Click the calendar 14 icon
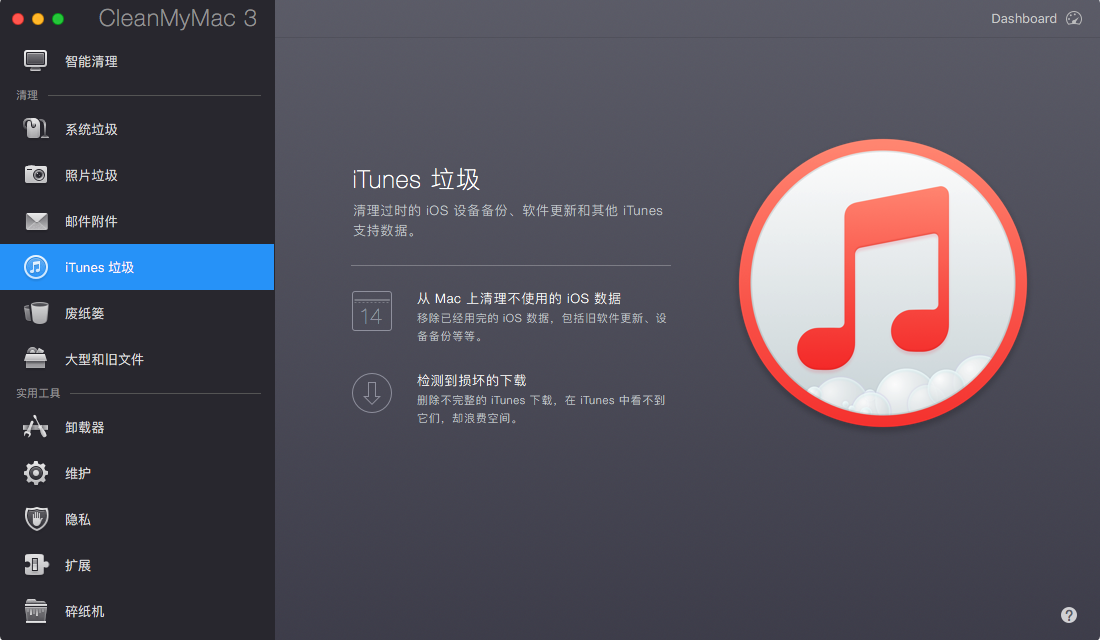This screenshot has width=1100, height=640. click(372, 311)
